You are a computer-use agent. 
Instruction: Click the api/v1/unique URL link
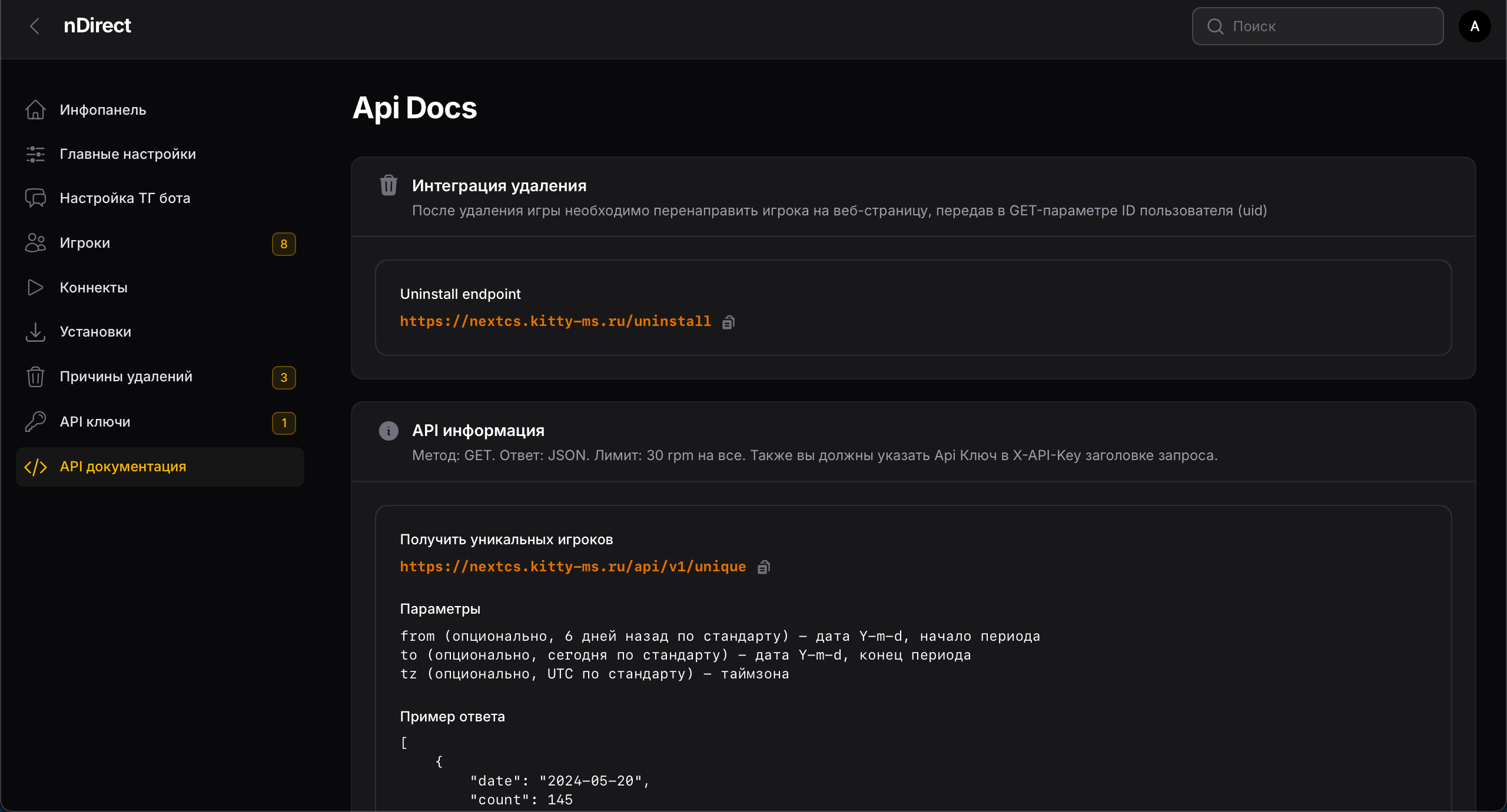coord(573,567)
